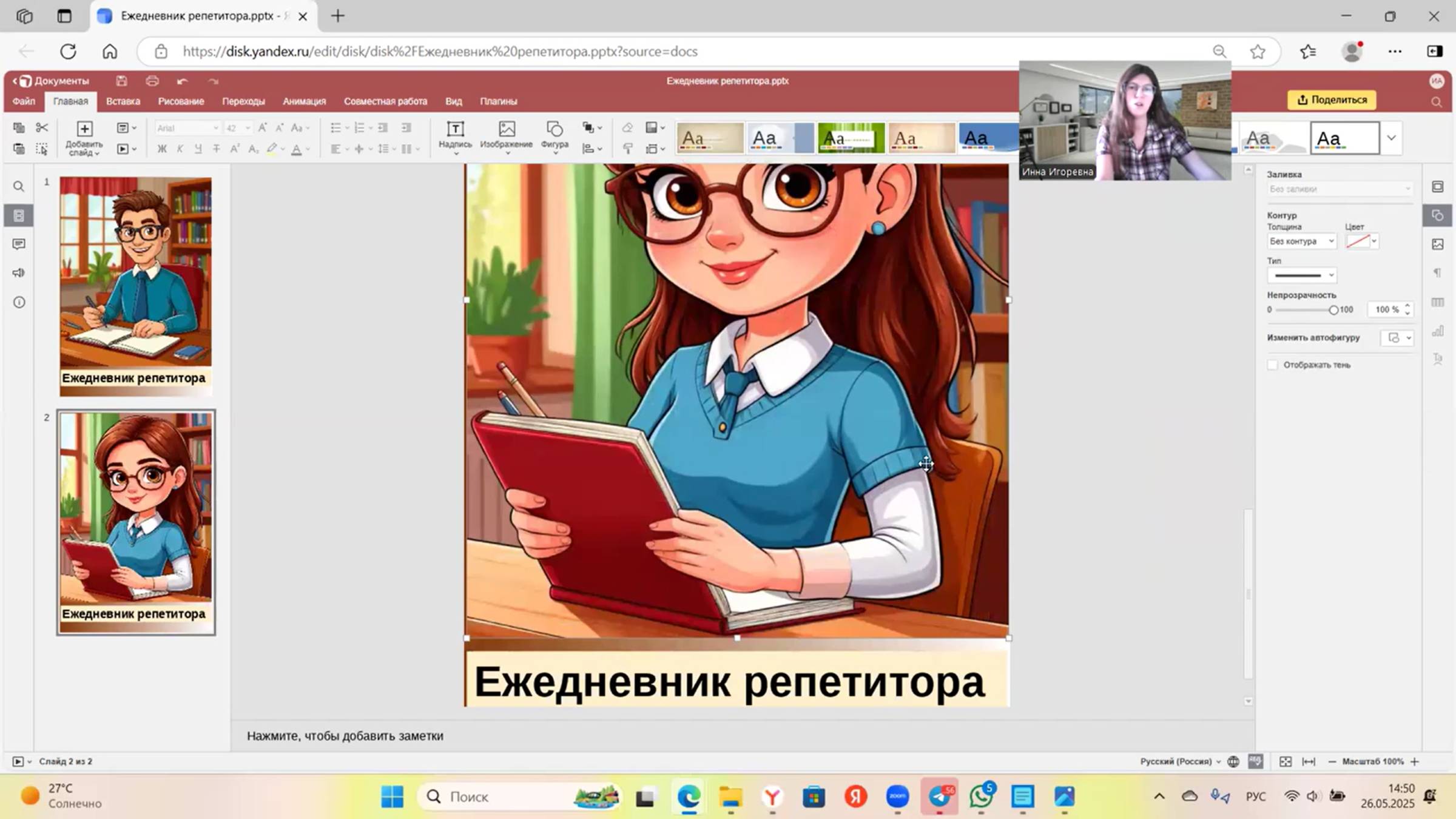Click the Поделиться button
Viewport: 1456px width, 819px height.
(x=1332, y=100)
